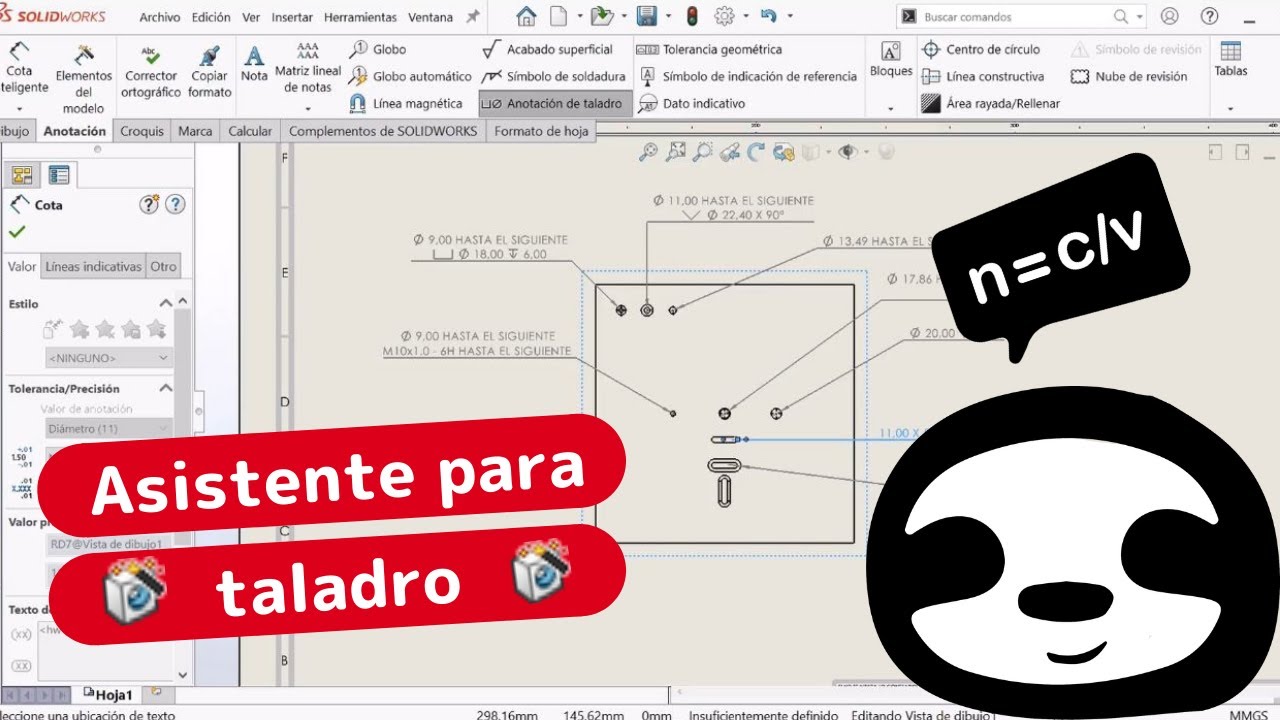Click the MMGS units status entry
1280x720 pixels.
[1247, 715]
